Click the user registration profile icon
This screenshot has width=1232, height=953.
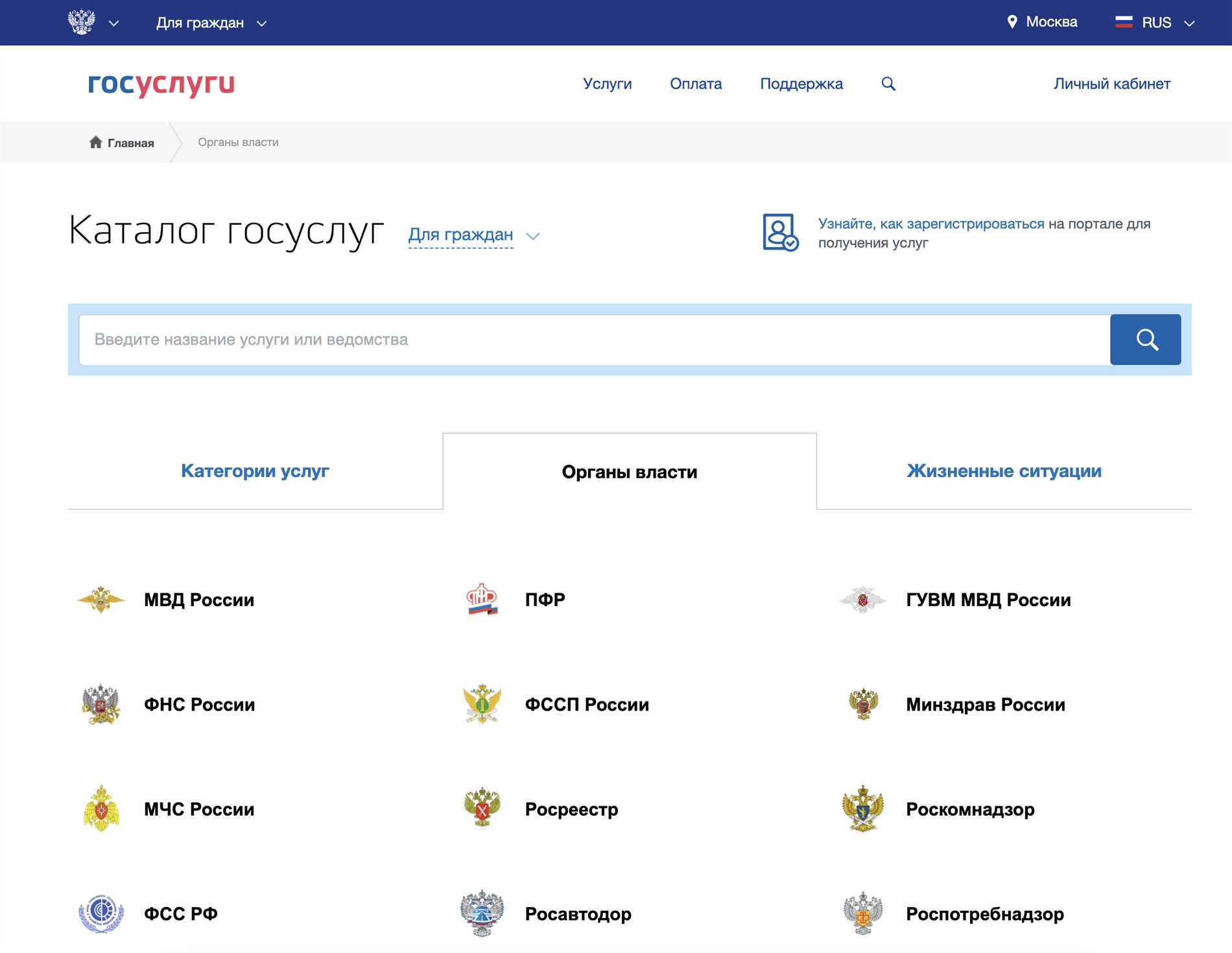point(780,232)
